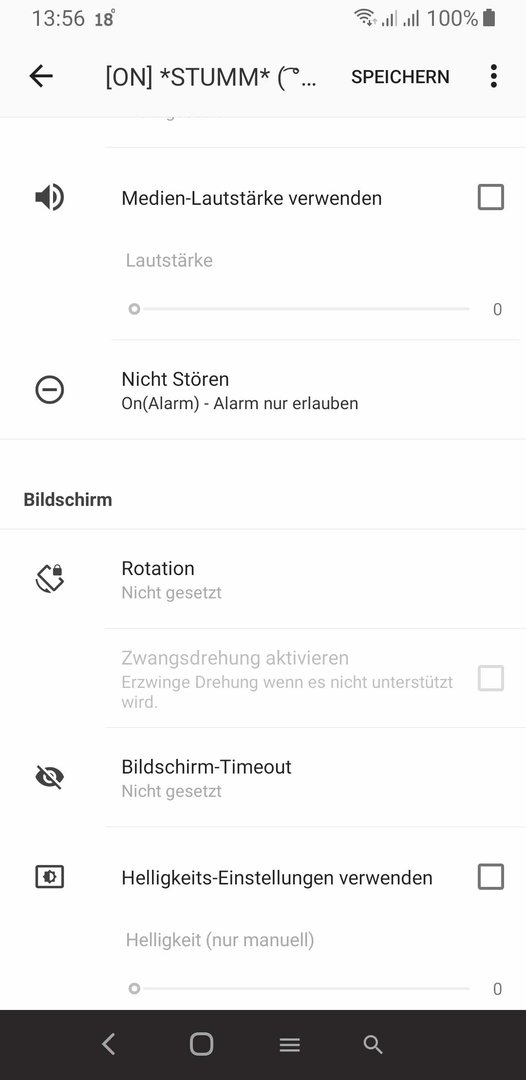This screenshot has height=1080, width=526.
Task: Tap the rotation lock icon
Action: tap(50, 579)
